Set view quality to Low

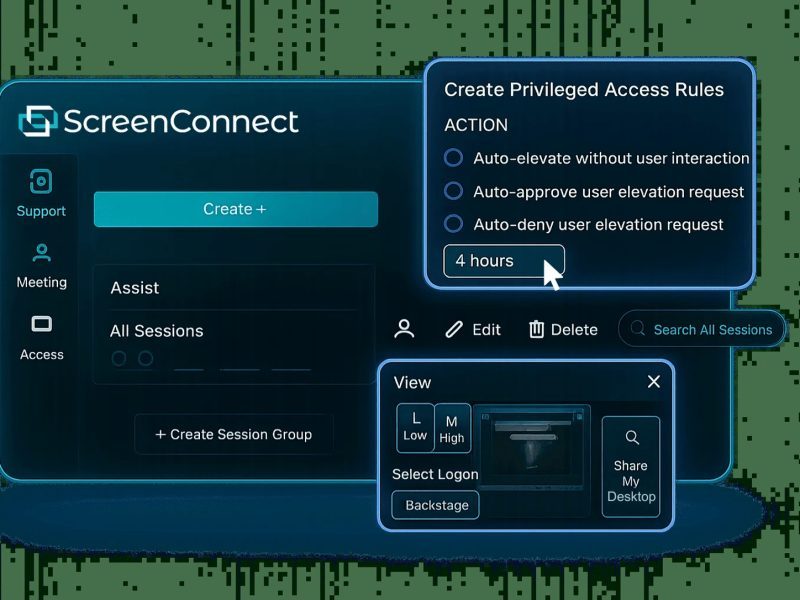415,428
